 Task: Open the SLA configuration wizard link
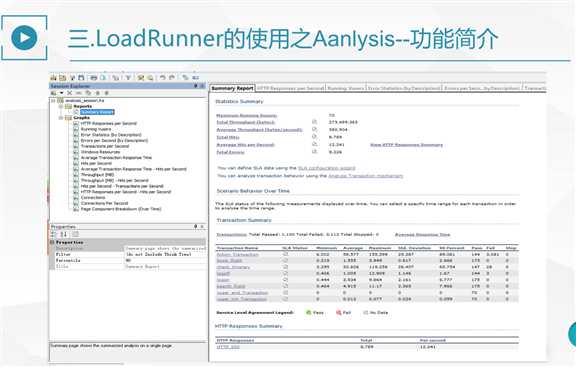pos(327,168)
